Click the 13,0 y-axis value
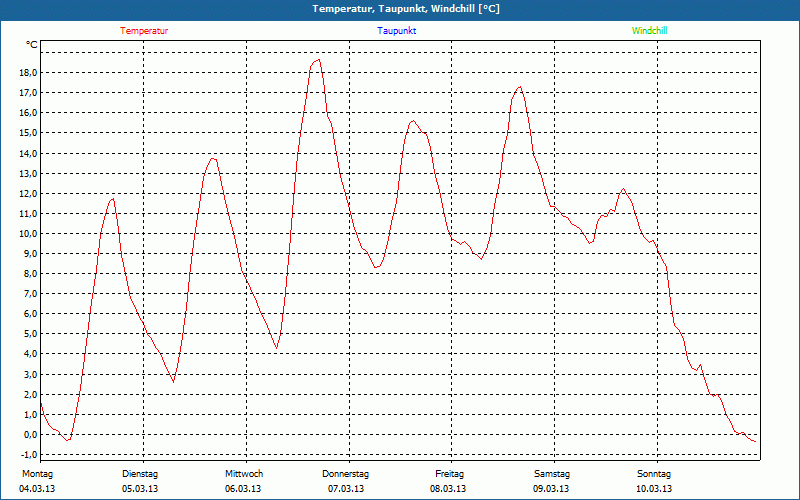This screenshot has height=500, width=800. pyautogui.click(x=28, y=173)
